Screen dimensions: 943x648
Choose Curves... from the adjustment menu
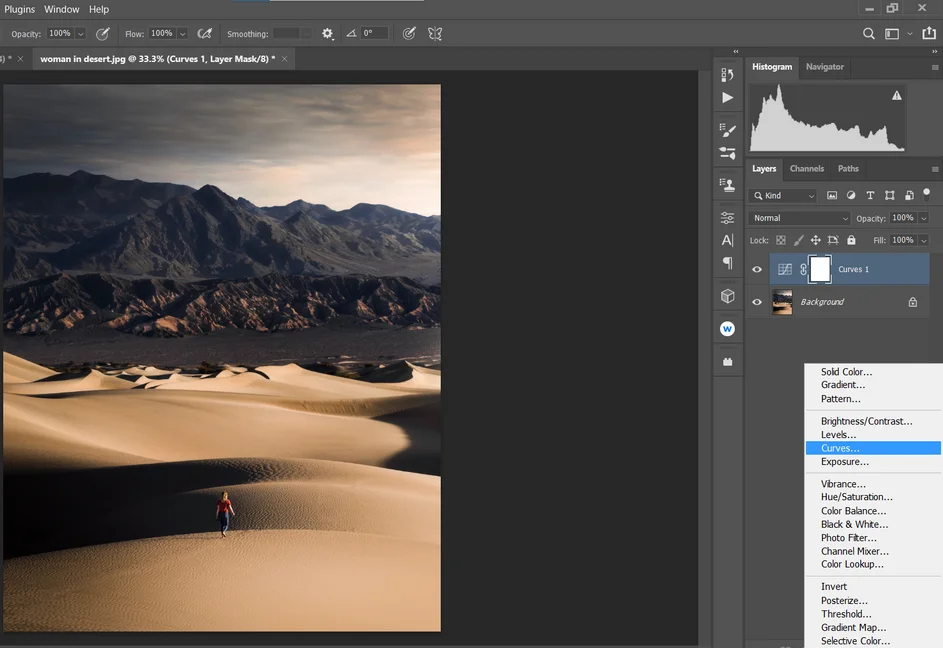[x=840, y=448]
